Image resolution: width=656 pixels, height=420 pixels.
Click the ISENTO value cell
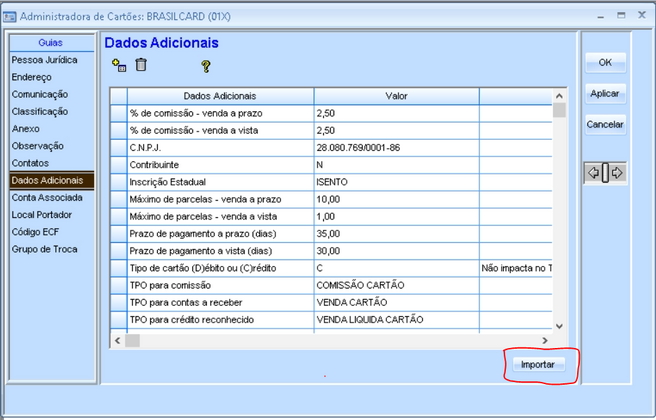click(x=396, y=182)
